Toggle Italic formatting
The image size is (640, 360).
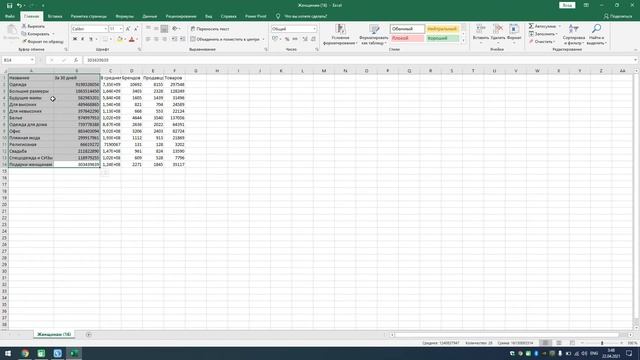[x=82, y=39]
